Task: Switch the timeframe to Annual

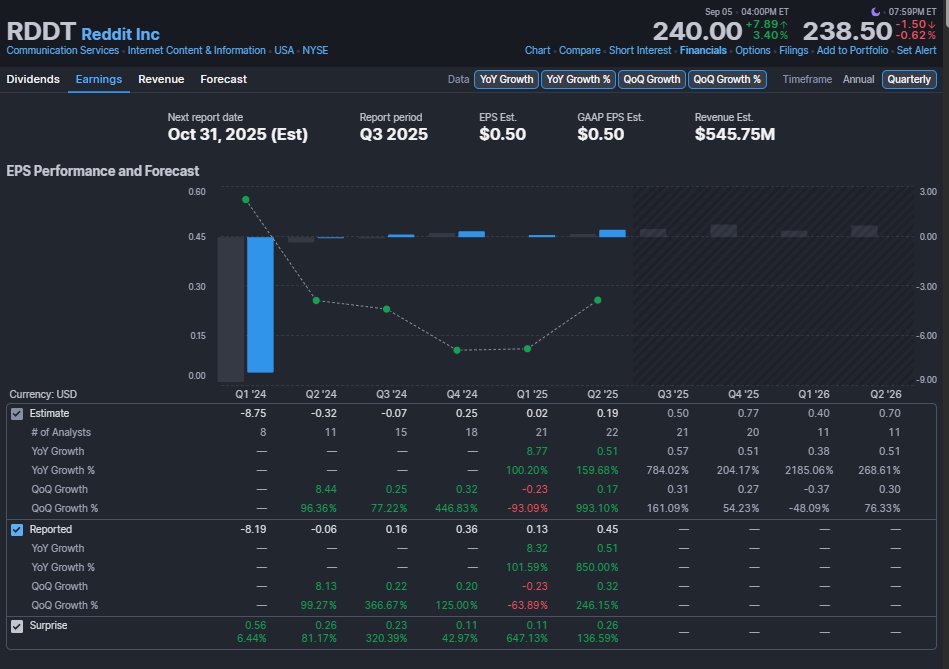Action: tap(858, 79)
